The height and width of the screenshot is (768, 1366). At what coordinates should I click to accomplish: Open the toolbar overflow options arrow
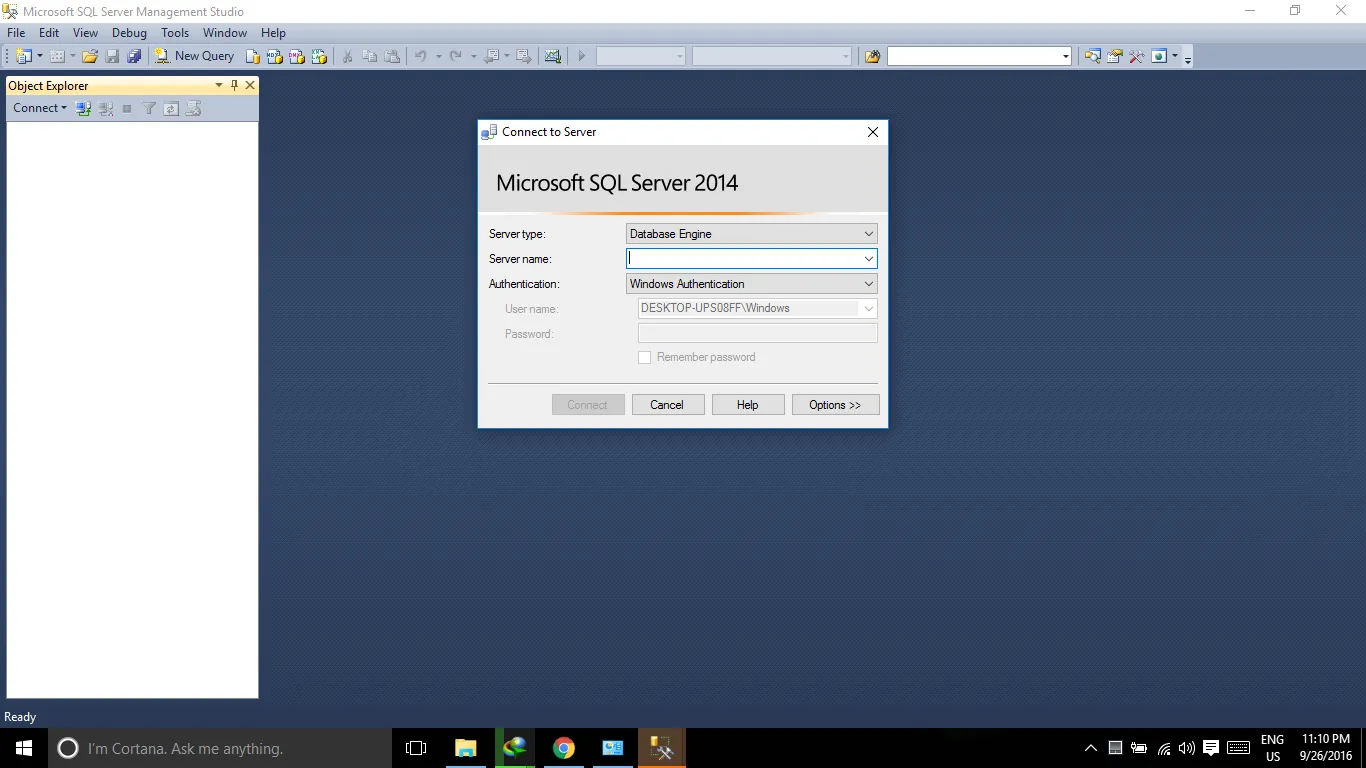1188,59
